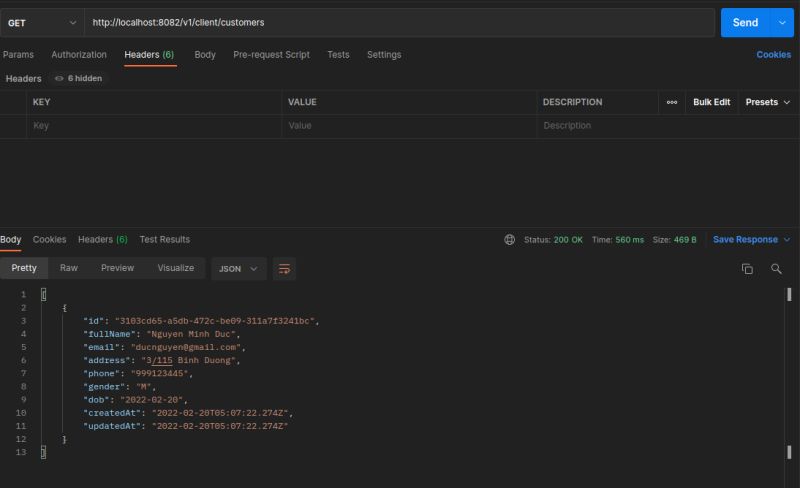This screenshot has height=488, width=800.
Task: Switch to the Tests tab
Action: [338, 55]
